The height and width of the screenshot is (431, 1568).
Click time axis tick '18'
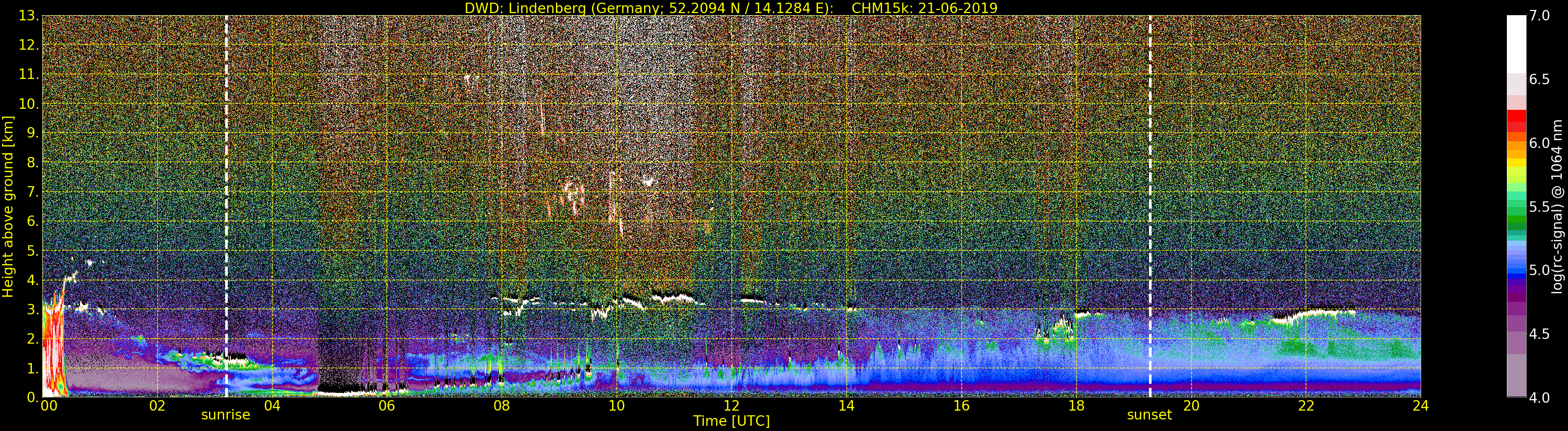(x=1076, y=406)
